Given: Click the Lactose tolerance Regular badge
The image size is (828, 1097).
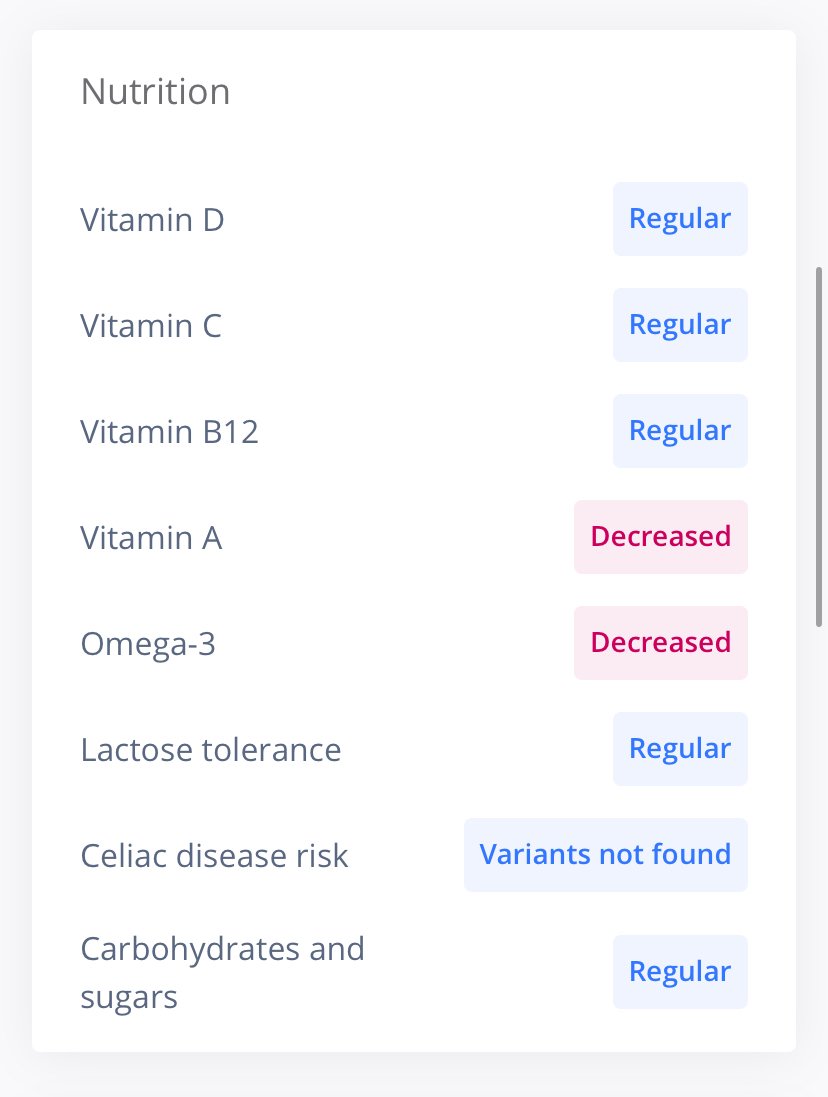Looking at the screenshot, I should [680, 749].
